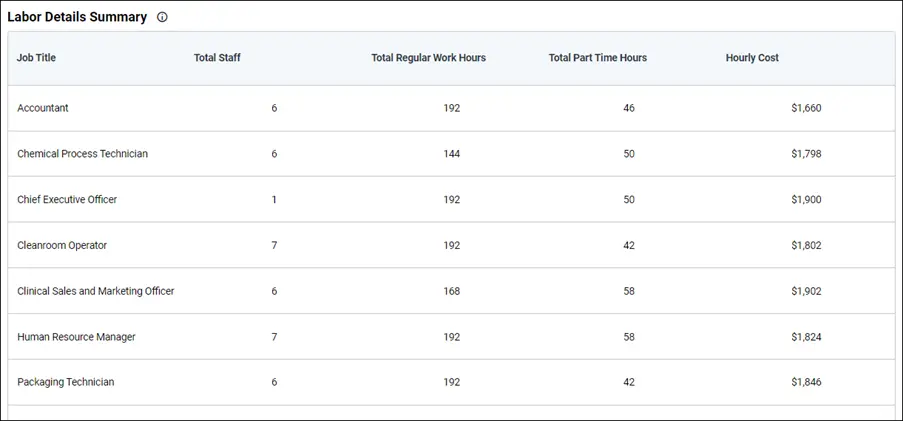
Task: Click the Total Part Time Hours header
Action: click(x=598, y=58)
